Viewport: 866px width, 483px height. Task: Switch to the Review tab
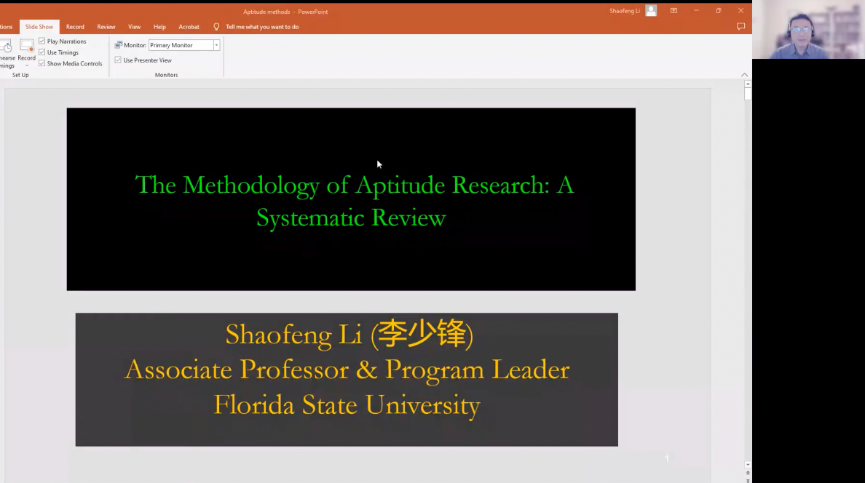click(106, 27)
